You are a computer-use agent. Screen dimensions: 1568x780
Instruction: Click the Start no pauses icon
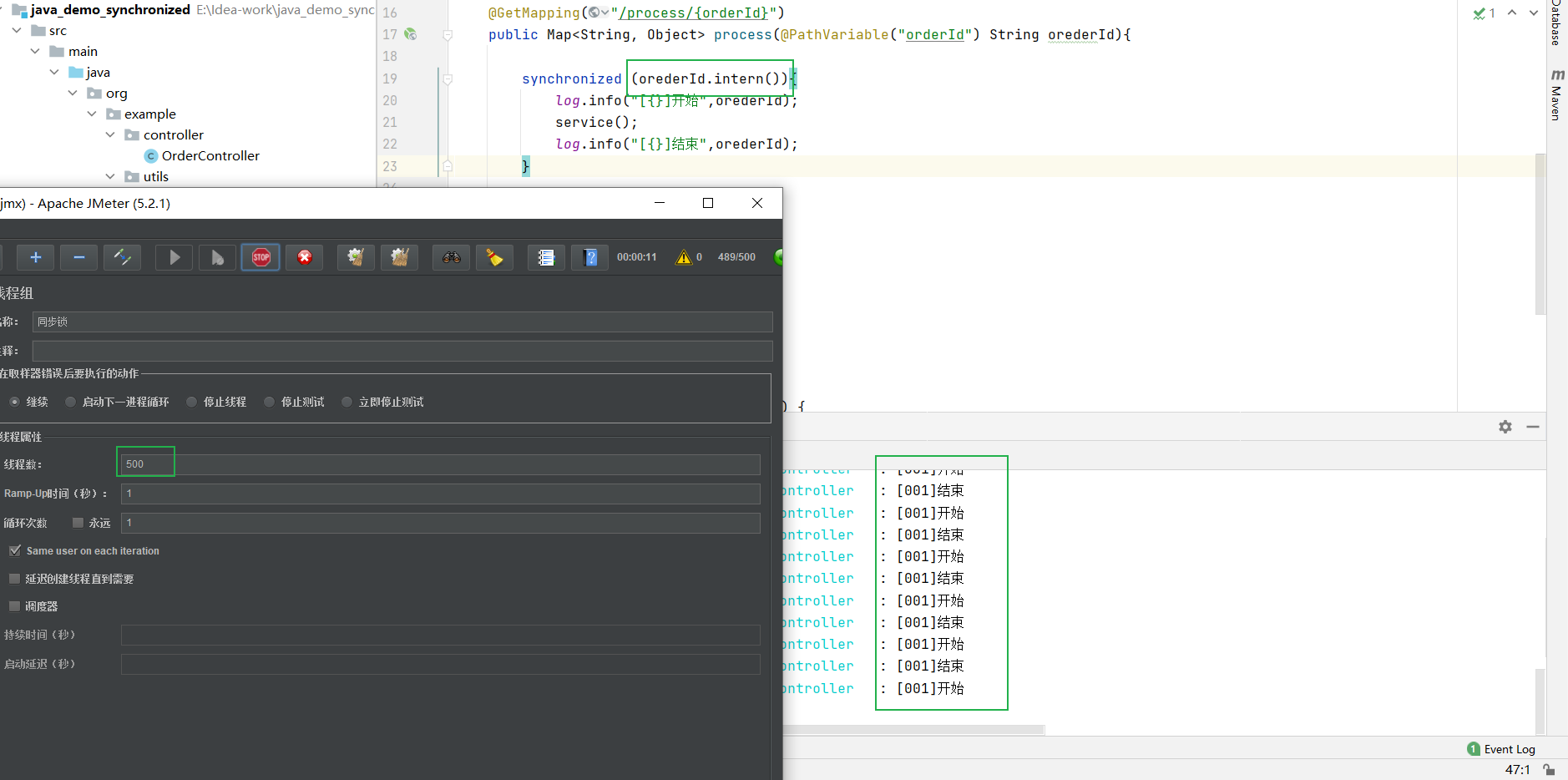click(217, 257)
